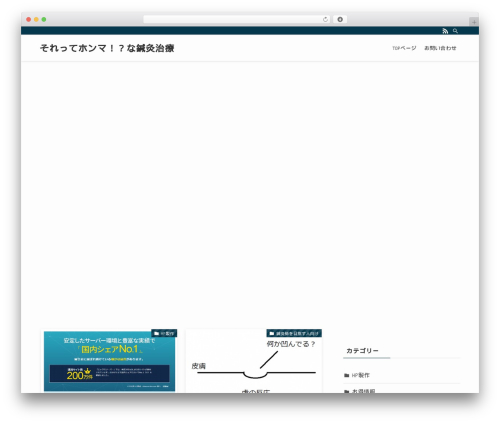Screen dimensions: 500x423
Task: Open the search magnifier icon
Action: click(x=455, y=31)
